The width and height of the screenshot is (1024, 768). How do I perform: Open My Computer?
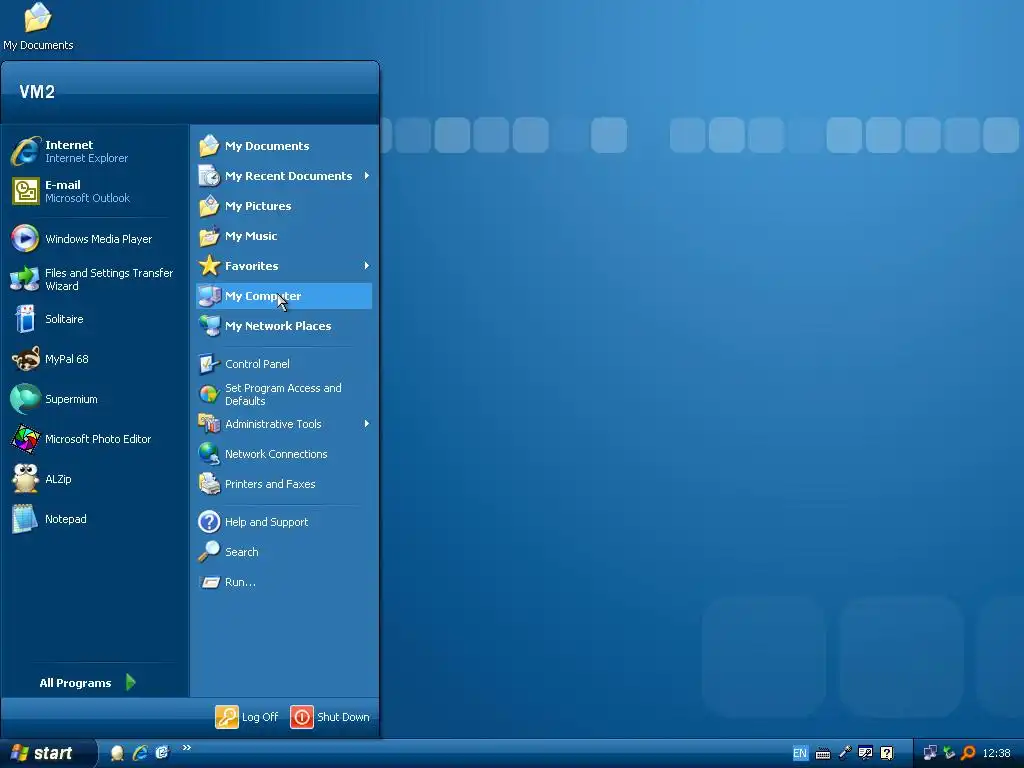284,296
